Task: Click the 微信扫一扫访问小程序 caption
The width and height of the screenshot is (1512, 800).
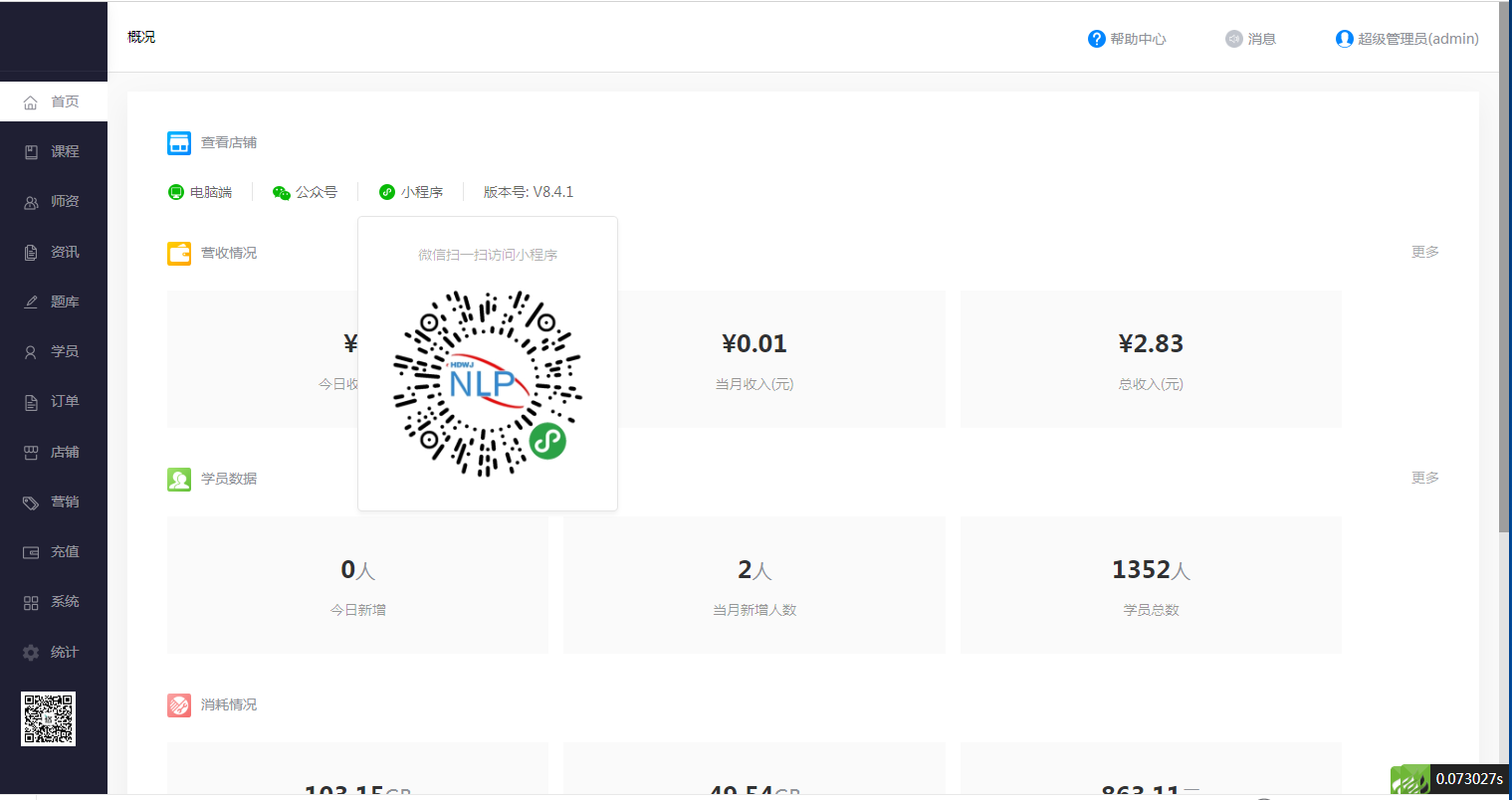Action: [488, 255]
